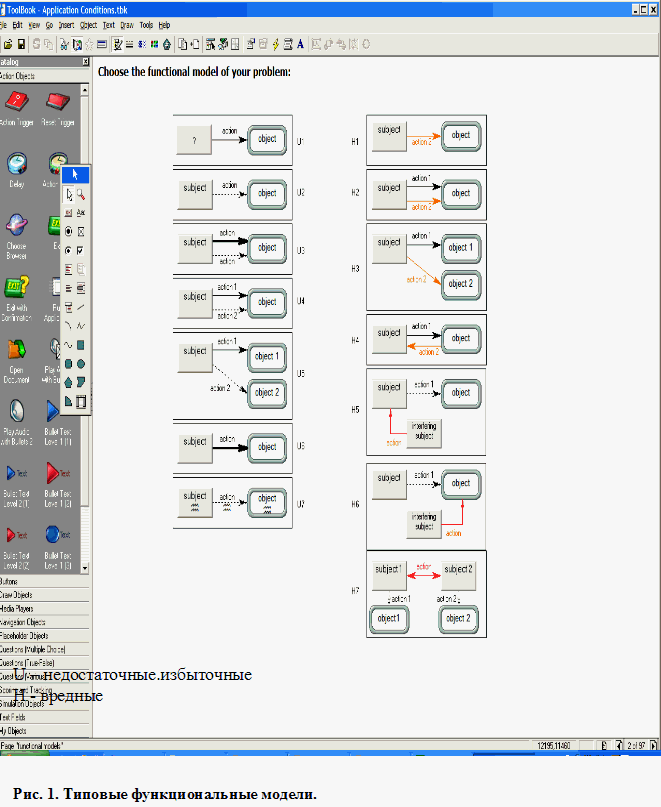661x807 pixels.
Task: Click 'Choose the functional model of your problem:' heading
Action: pyautogui.click(x=194, y=72)
